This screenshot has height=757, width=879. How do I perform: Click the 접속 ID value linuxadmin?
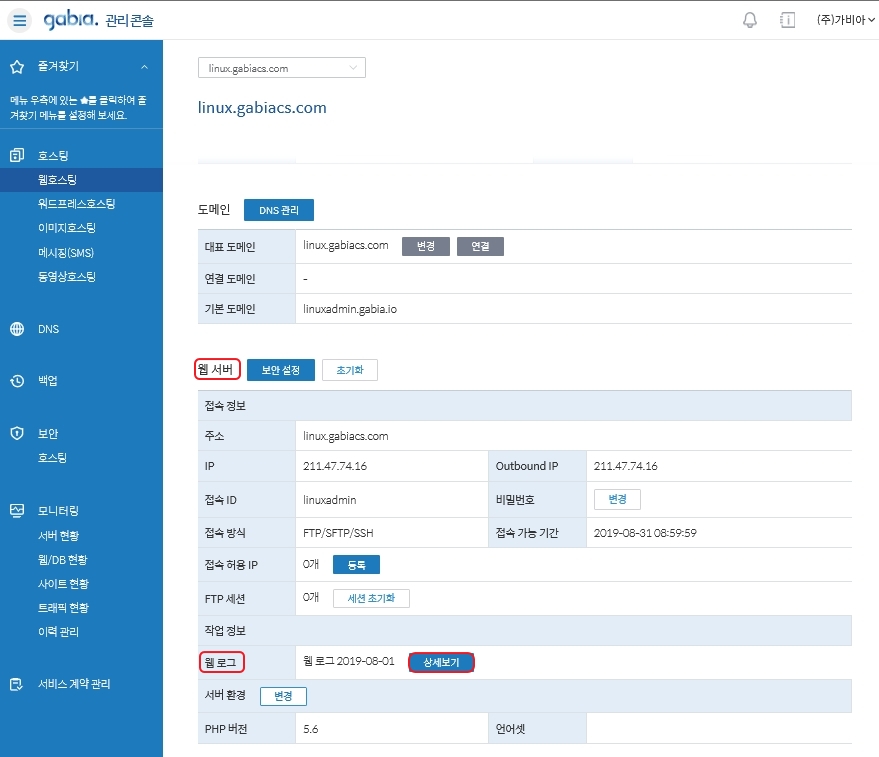coord(330,500)
